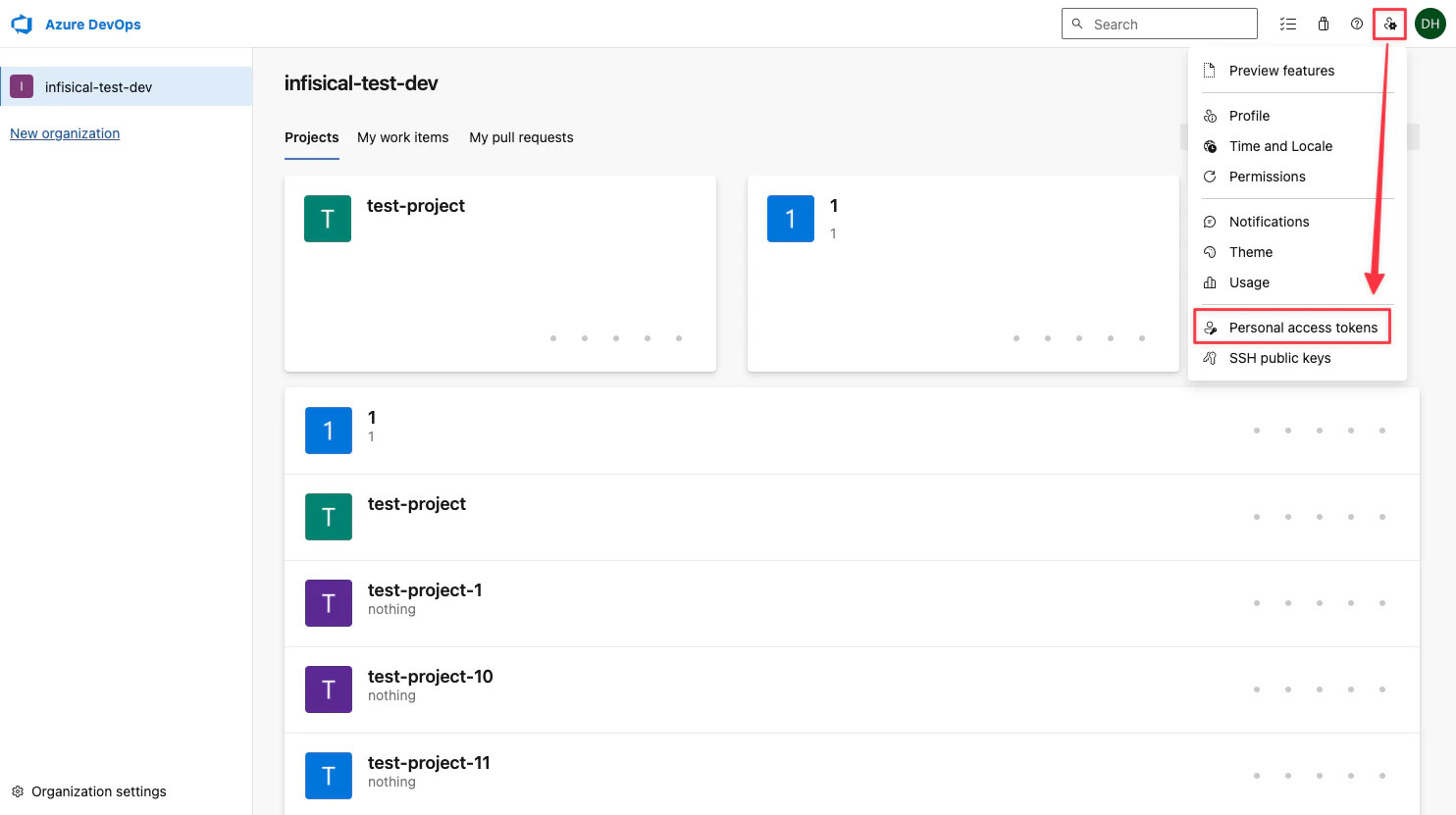Switch to My work items tab
The image size is (1456, 815).
(x=402, y=137)
